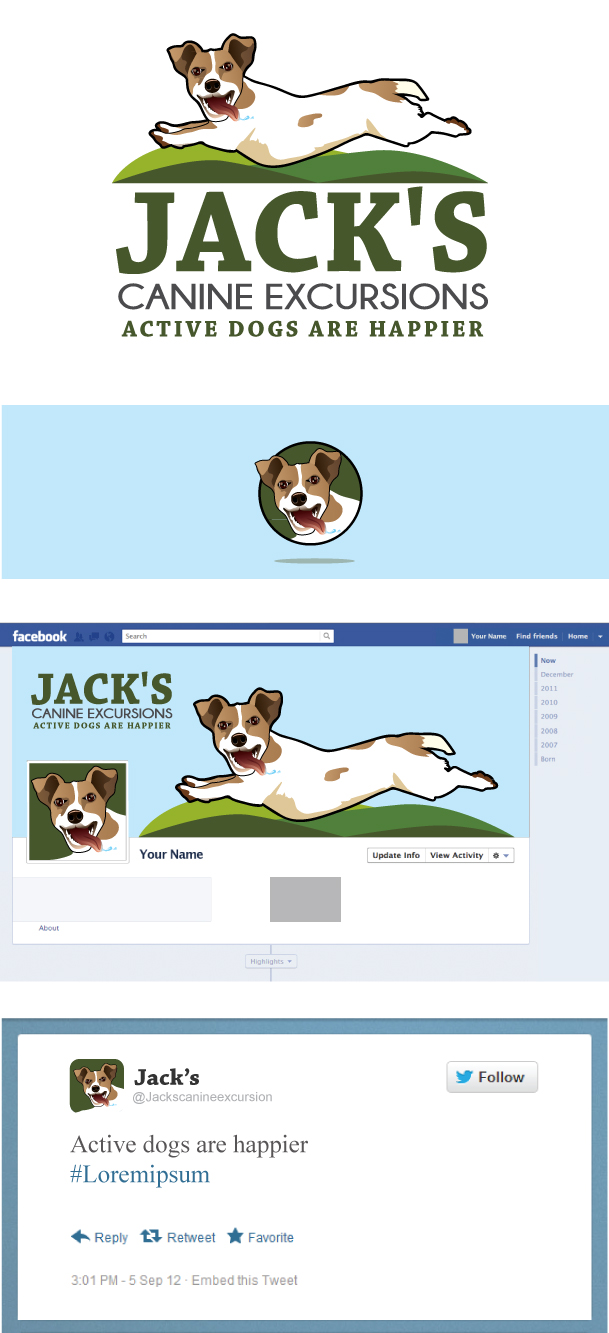The width and height of the screenshot is (609, 1333).
Task: Expand the Highlights dropdown
Action: [x=271, y=961]
